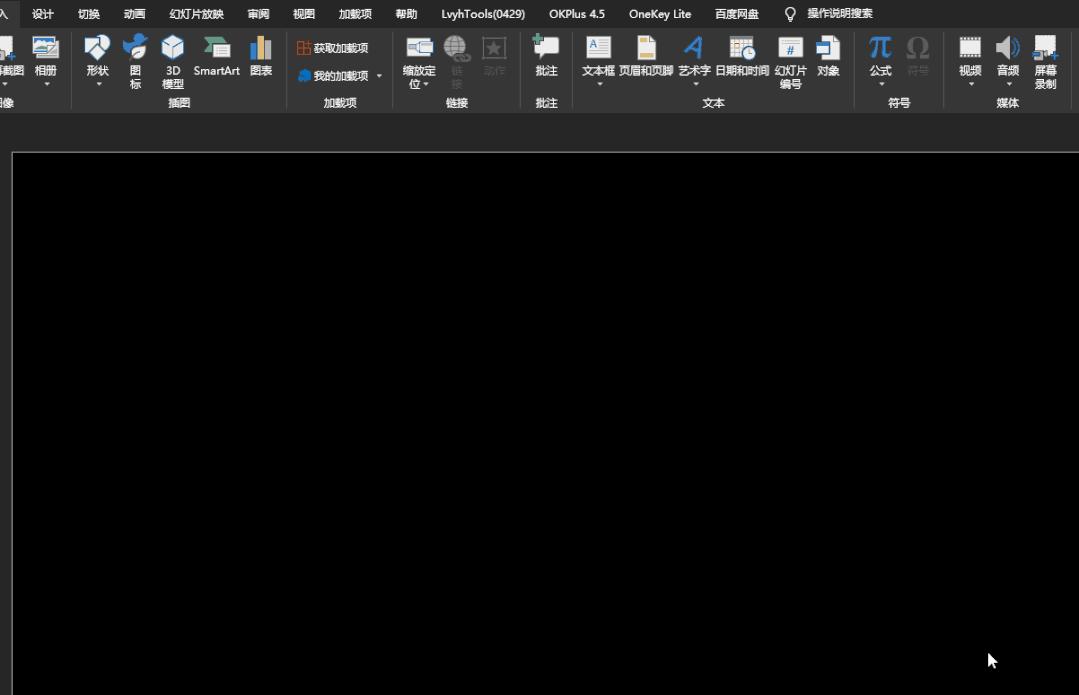
Task: Switch to the 动画 animations tab
Action: 134,14
